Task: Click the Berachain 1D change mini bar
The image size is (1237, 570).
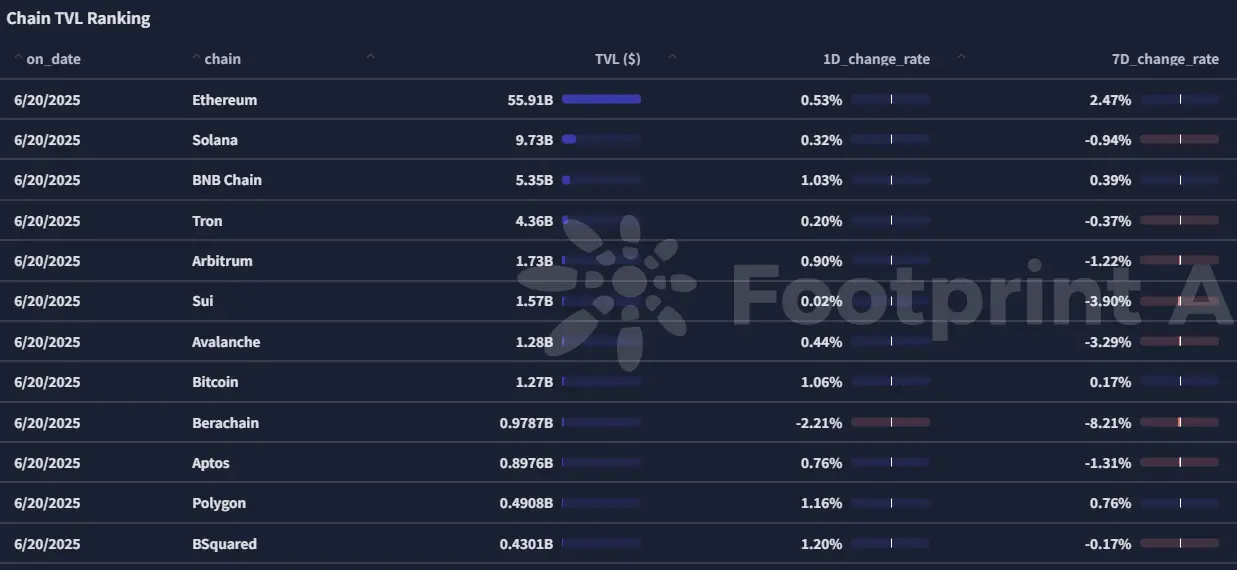Action: pyautogui.click(x=890, y=422)
